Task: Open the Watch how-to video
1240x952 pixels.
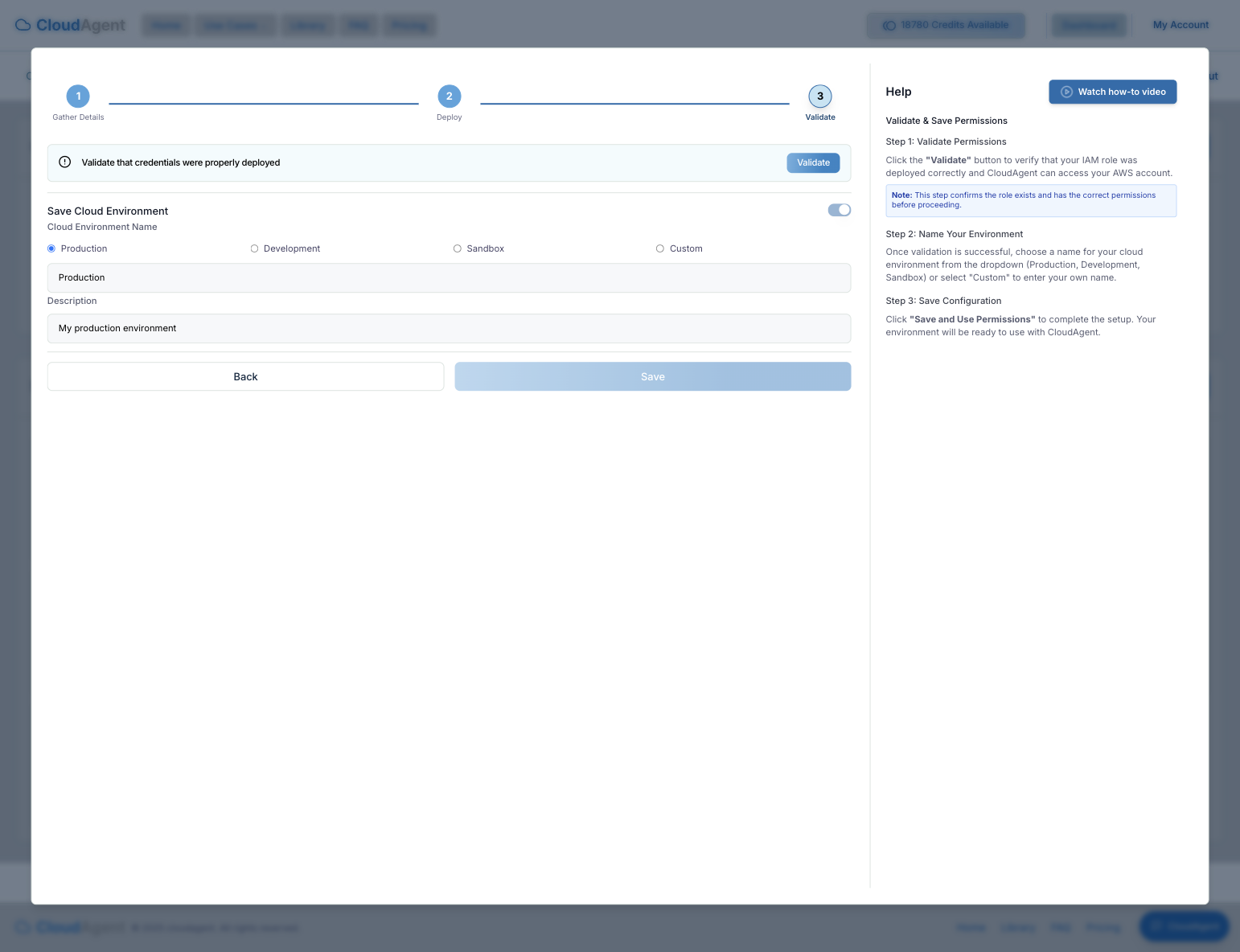Action: coord(1112,92)
